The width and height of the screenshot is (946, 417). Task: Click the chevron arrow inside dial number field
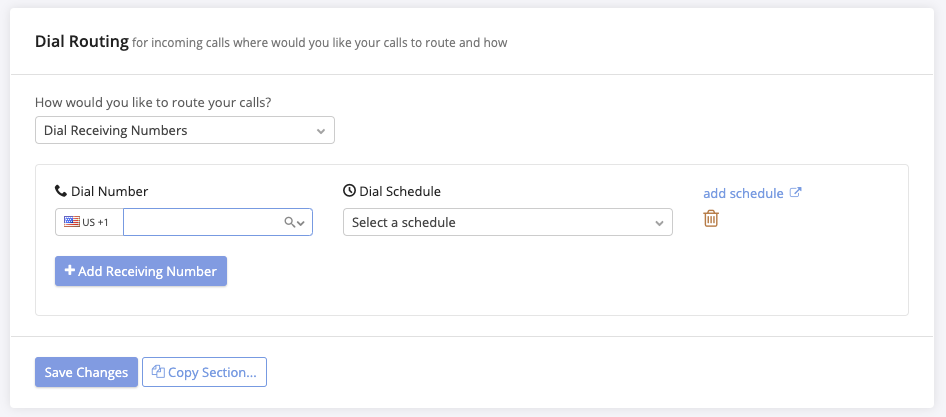301,223
